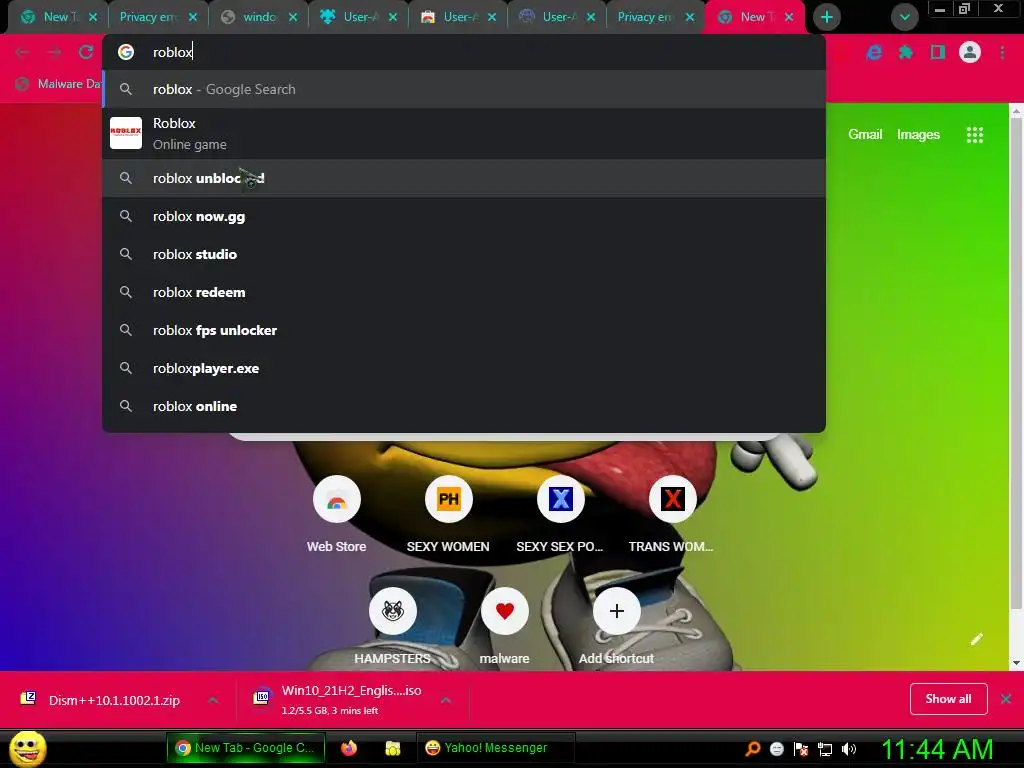Click the Show all downloads button
The width and height of the screenshot is (1024, 768).
(948, 699)
